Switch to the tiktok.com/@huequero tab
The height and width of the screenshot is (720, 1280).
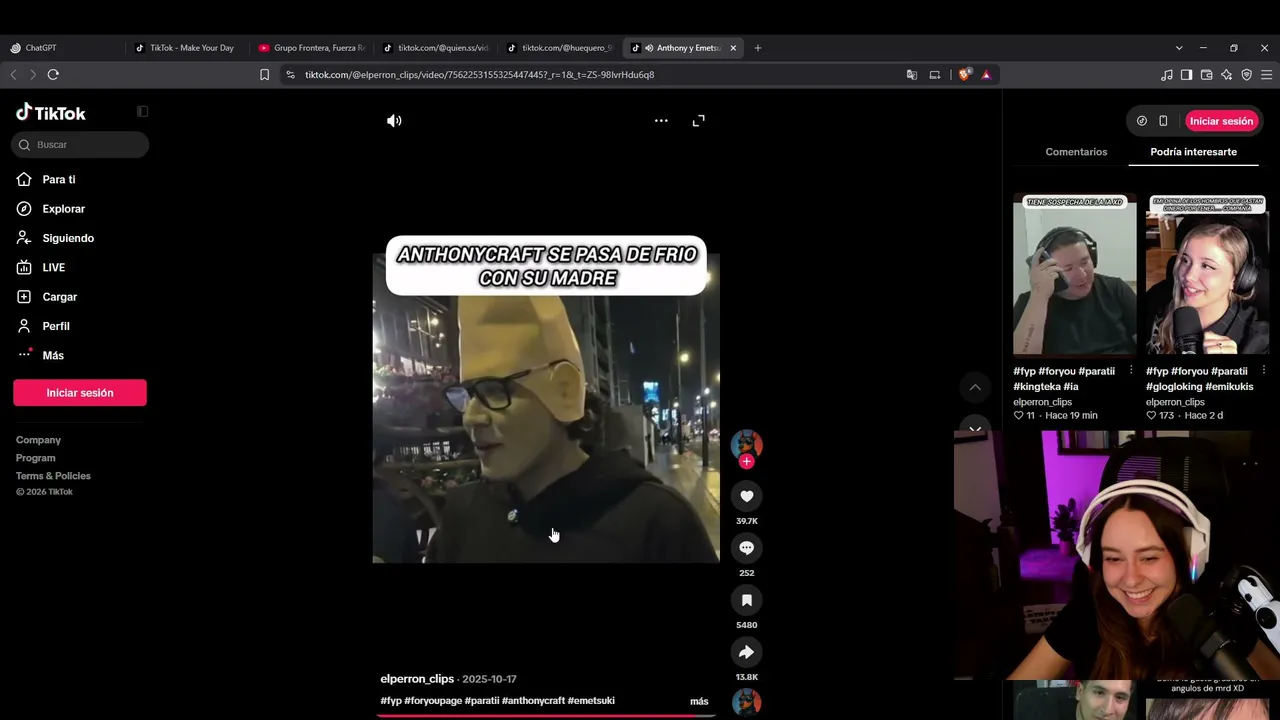pyautogui.click(x=560, y=48)
